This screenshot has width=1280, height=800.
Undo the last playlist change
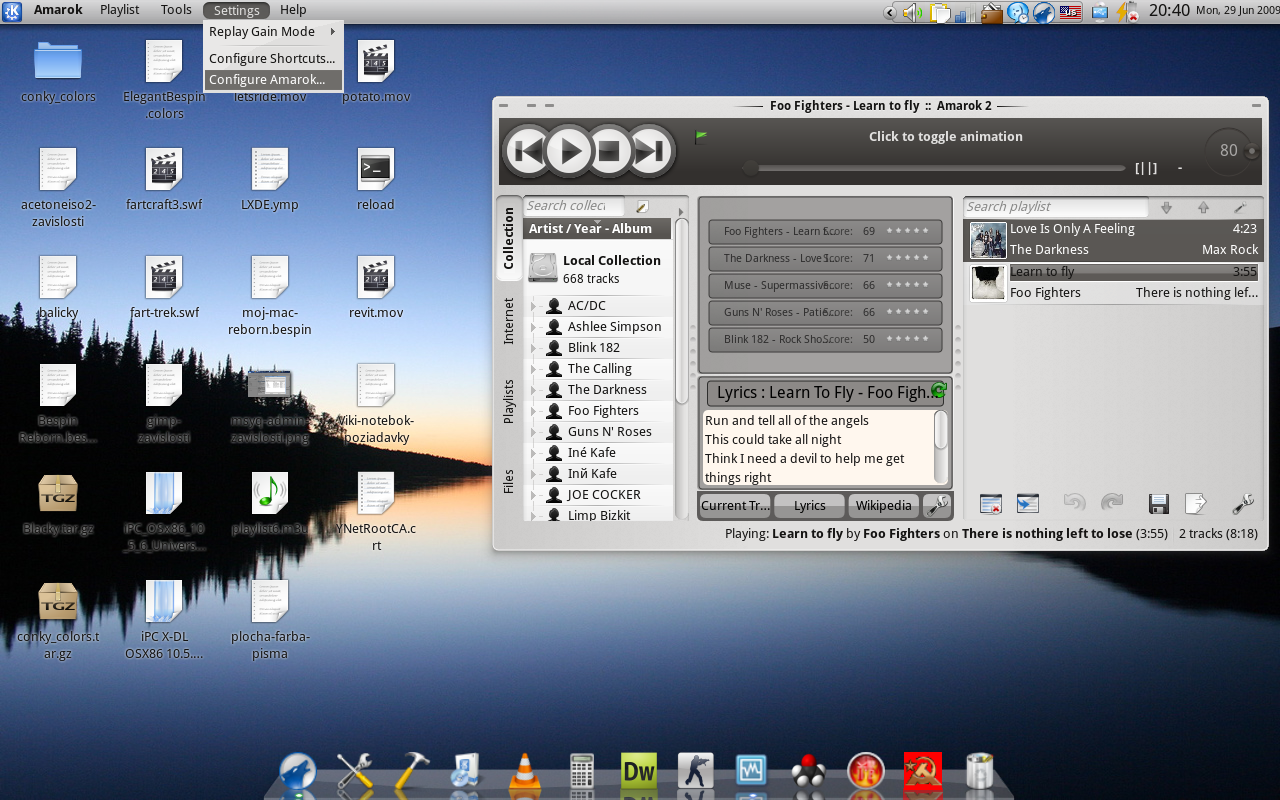point(1074,503)
